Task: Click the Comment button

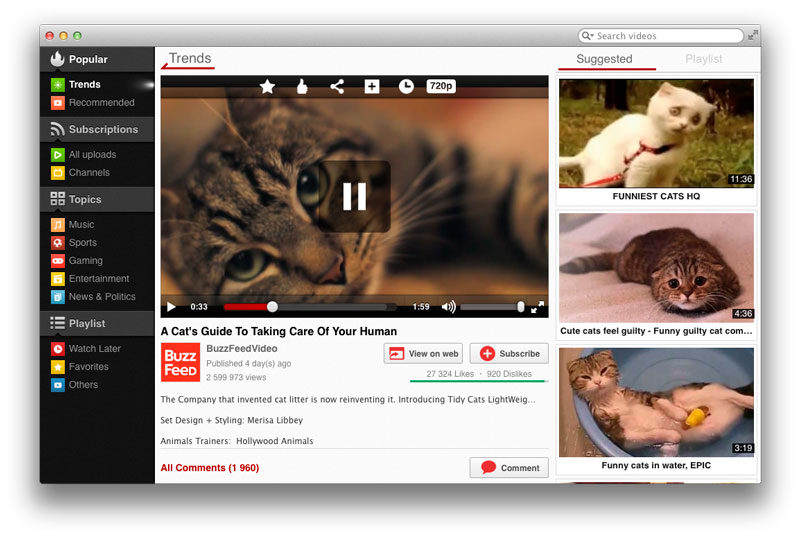Action: click(509, 468)
